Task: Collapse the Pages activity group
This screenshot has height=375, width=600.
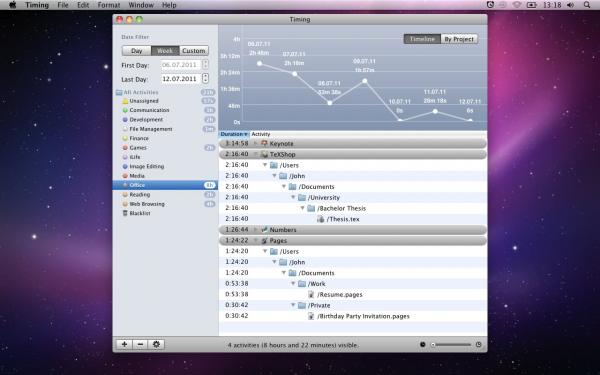Action: point(256,241)
